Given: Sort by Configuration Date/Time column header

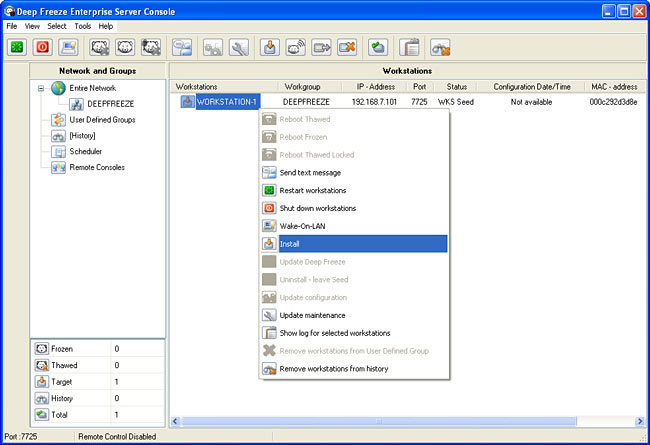Looking at the screenshot, I should [x=532, y=87].
